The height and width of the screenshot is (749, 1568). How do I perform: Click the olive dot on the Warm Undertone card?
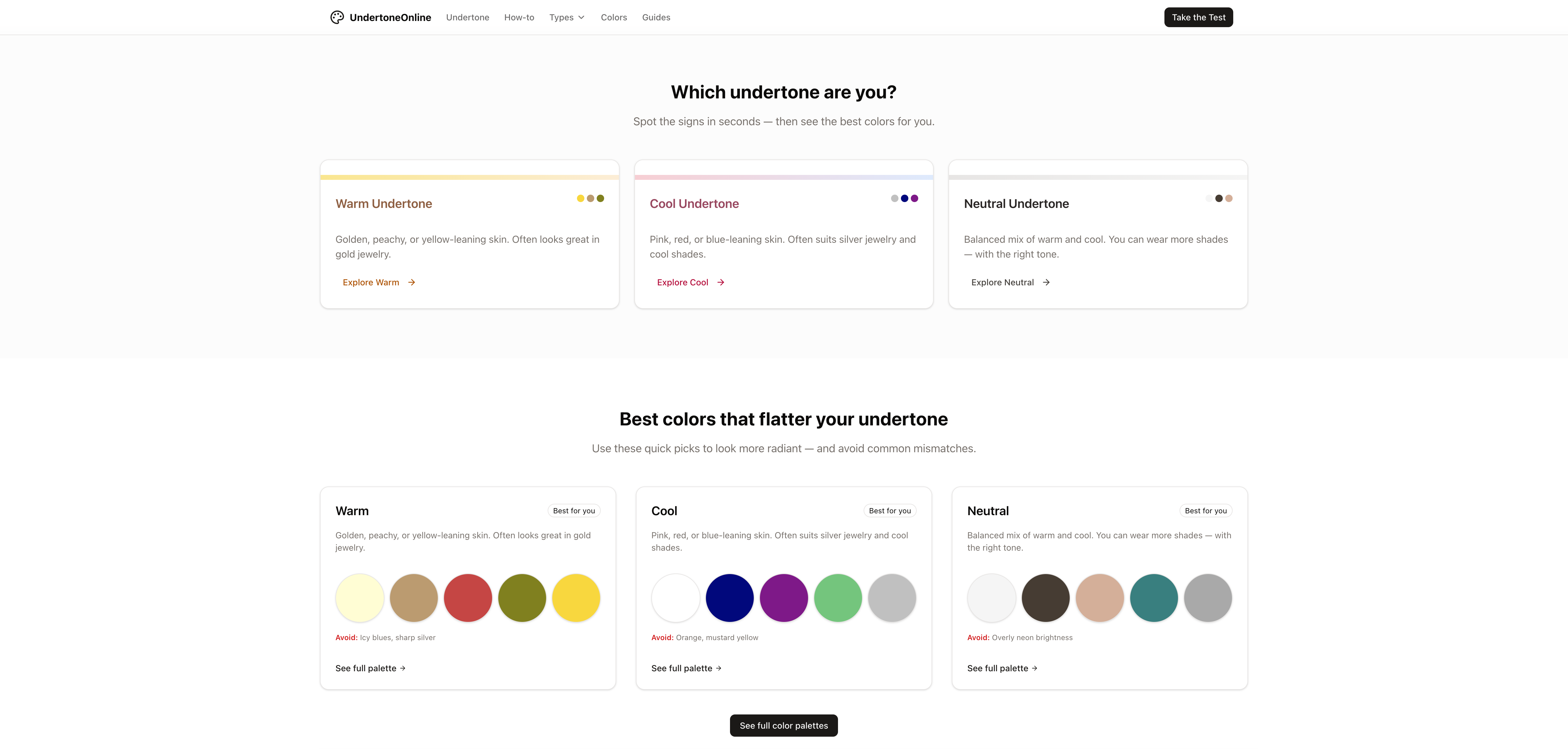pos(601,198)
